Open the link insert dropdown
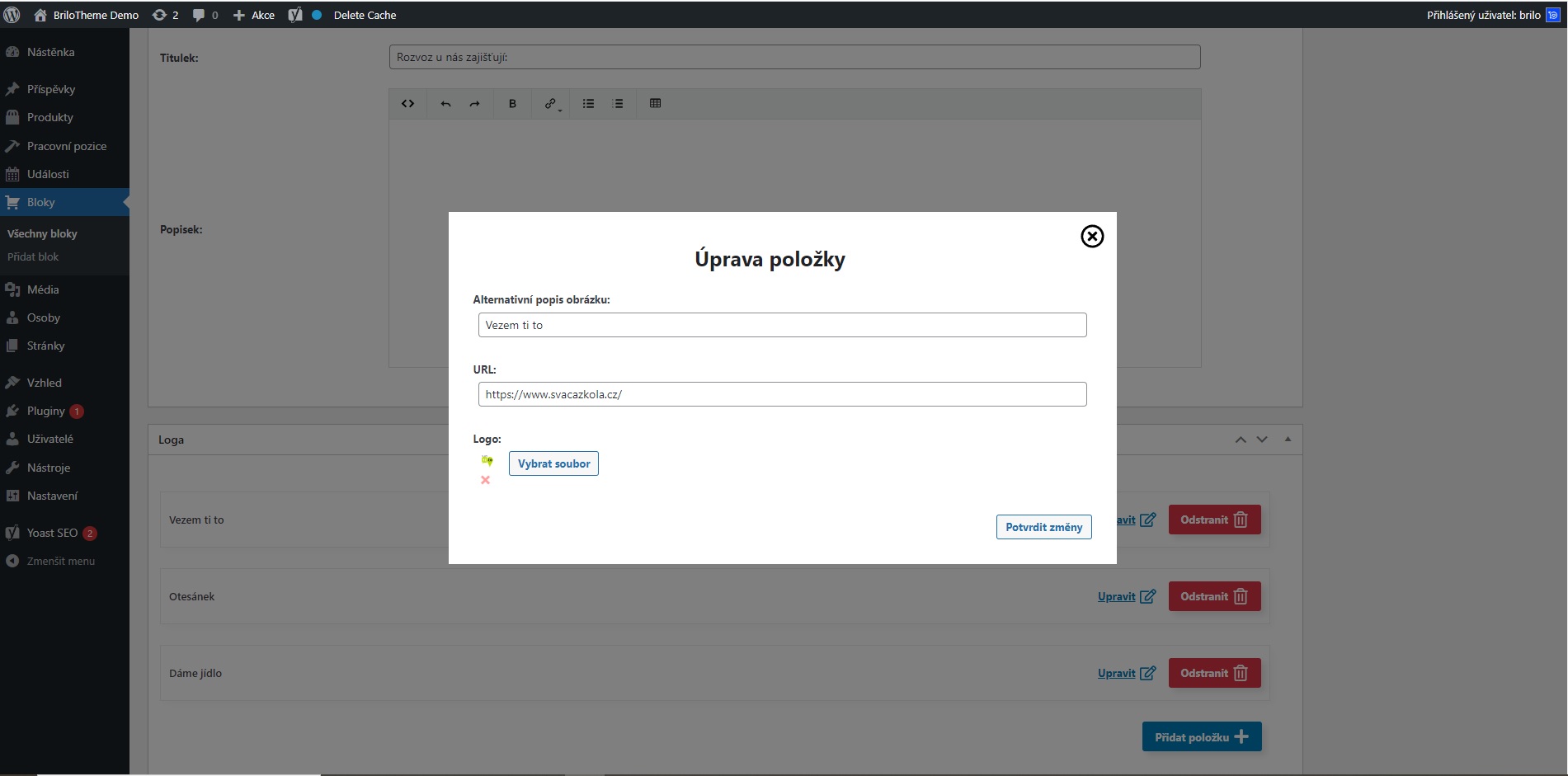 click(551, 104)
